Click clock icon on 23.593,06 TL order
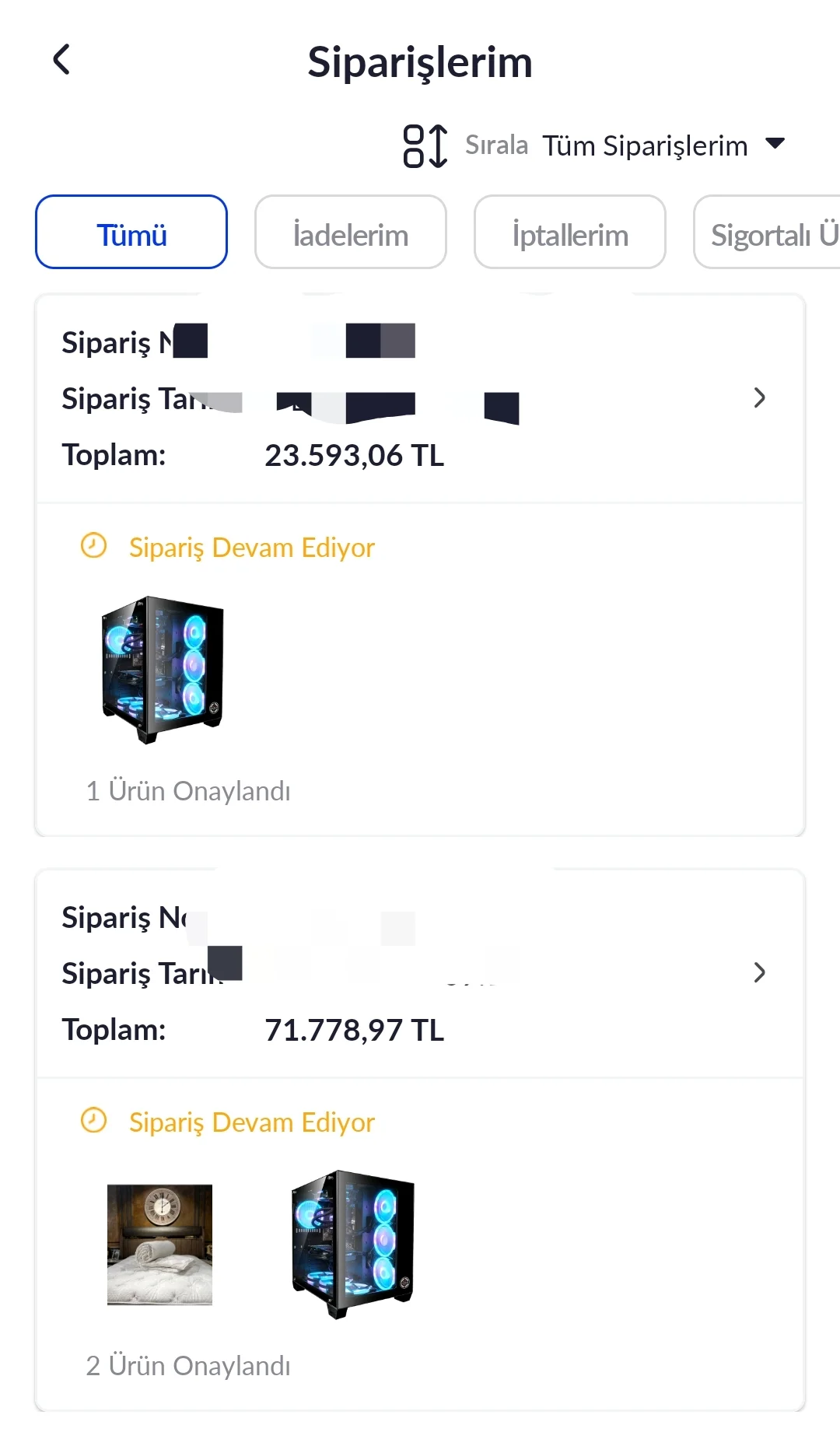This screenshot has width=840, height=1439. (93, 545)
